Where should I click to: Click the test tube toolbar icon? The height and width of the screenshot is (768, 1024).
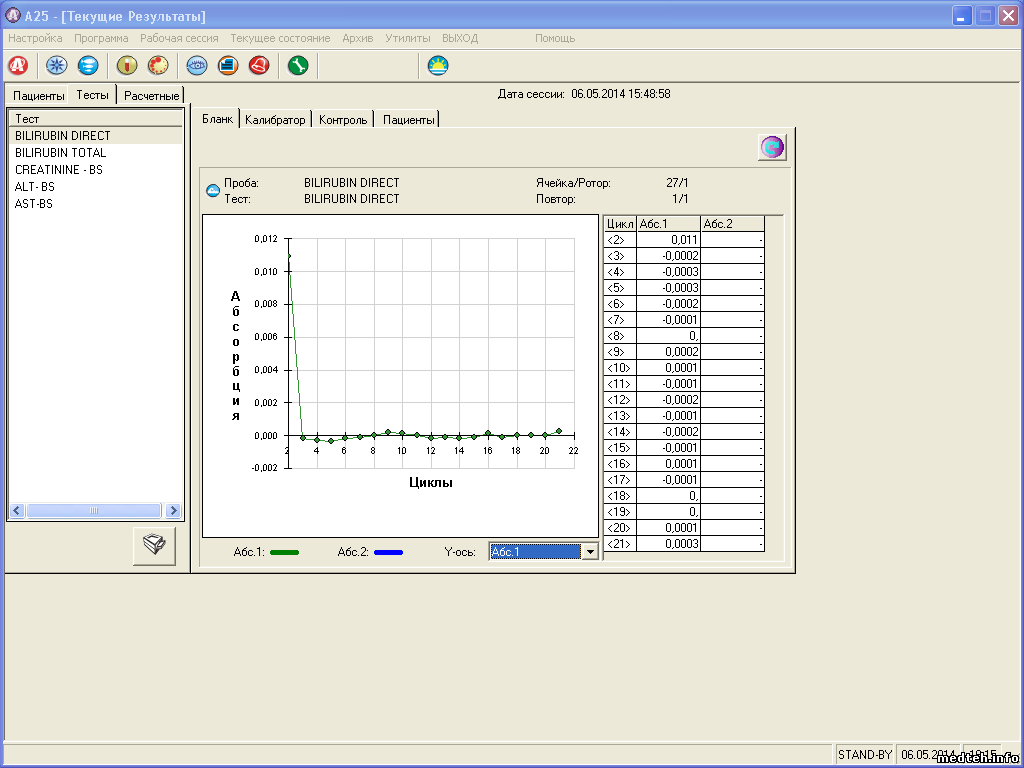pos(127,66)
